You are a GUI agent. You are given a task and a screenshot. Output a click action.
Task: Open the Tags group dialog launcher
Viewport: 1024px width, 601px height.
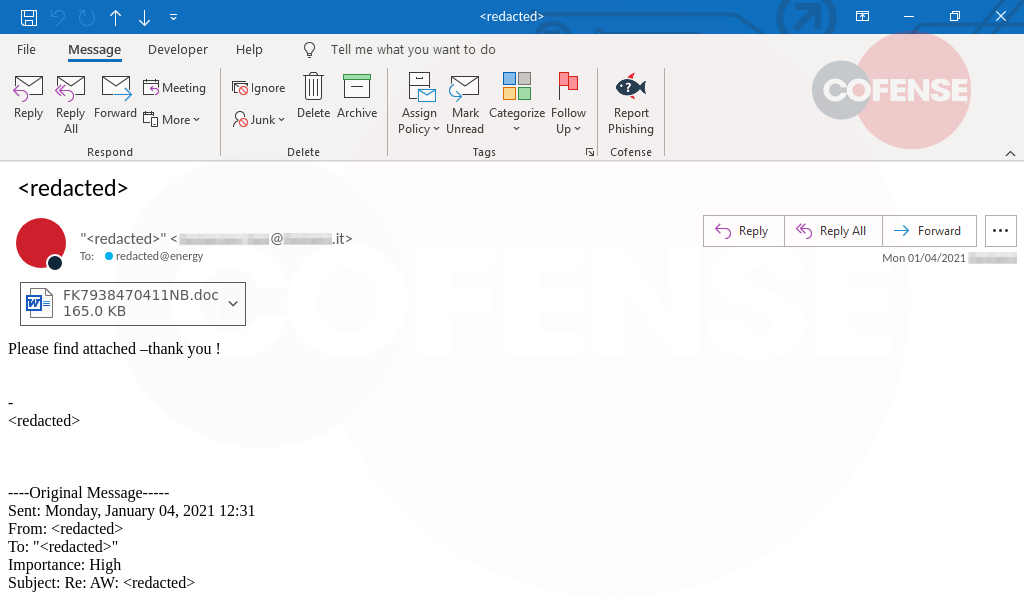(x=590, y=152)
